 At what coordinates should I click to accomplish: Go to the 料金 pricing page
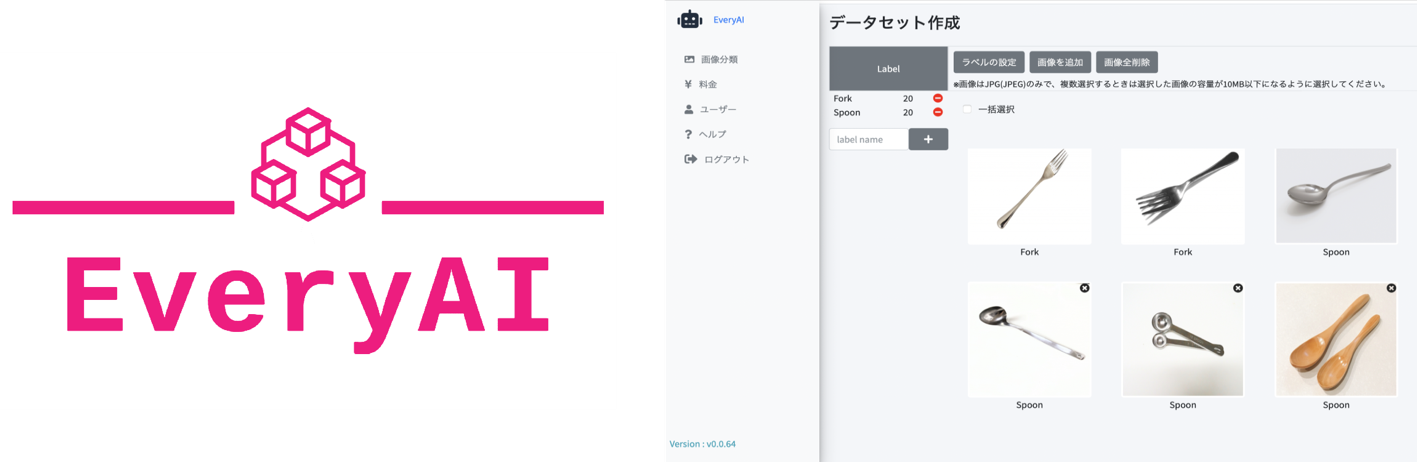tap(701, 84)
